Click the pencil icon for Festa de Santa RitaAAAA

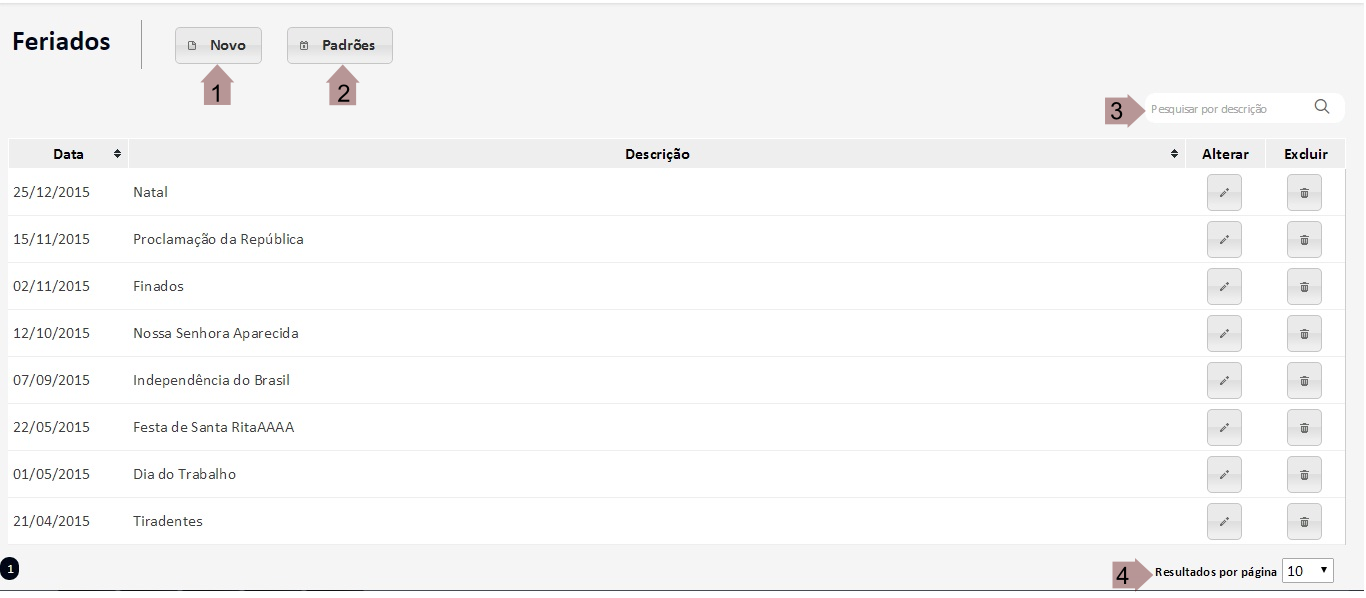1224,428
